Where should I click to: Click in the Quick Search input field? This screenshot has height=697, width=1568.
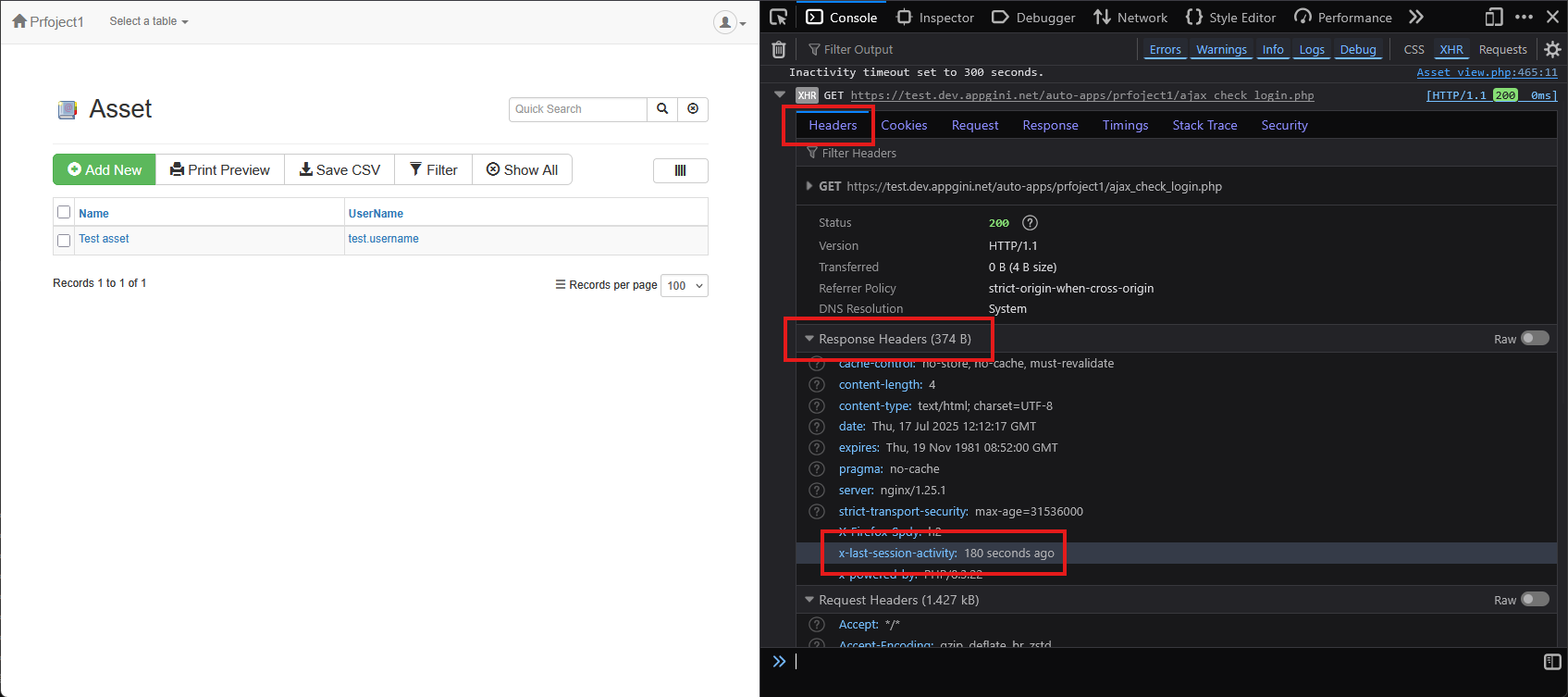(577, 109)
